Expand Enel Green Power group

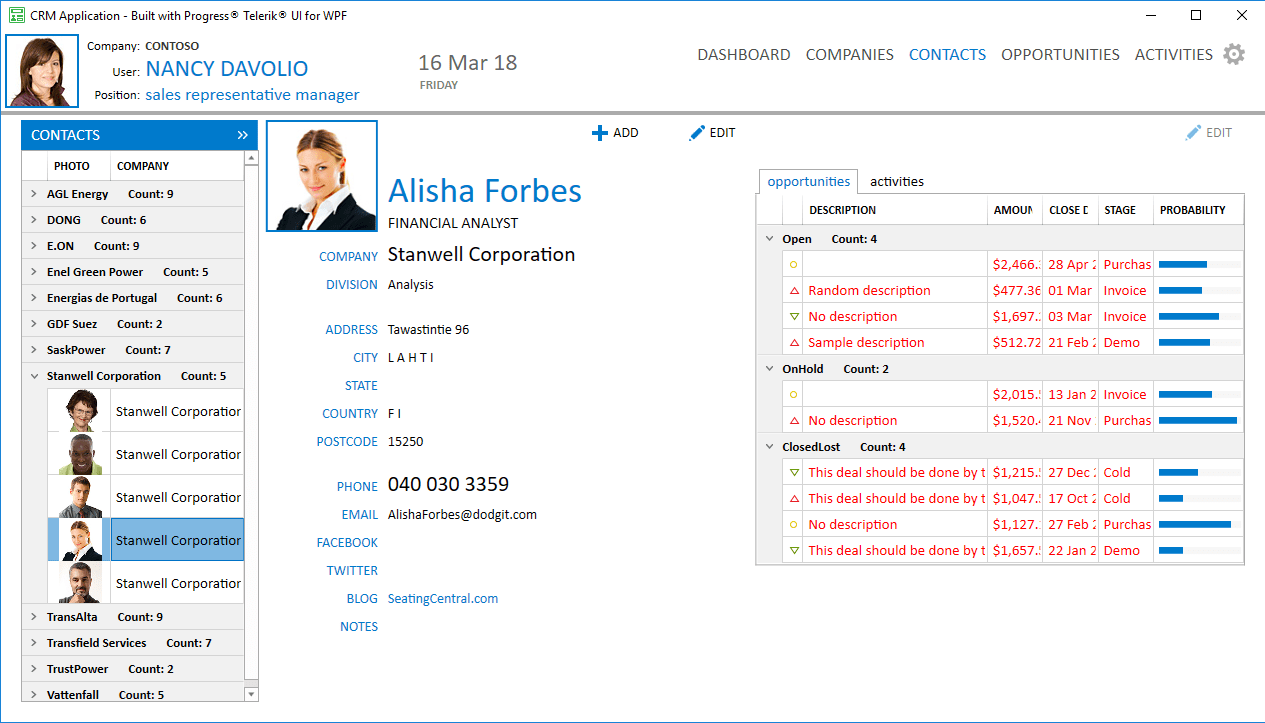pos(34,272)
